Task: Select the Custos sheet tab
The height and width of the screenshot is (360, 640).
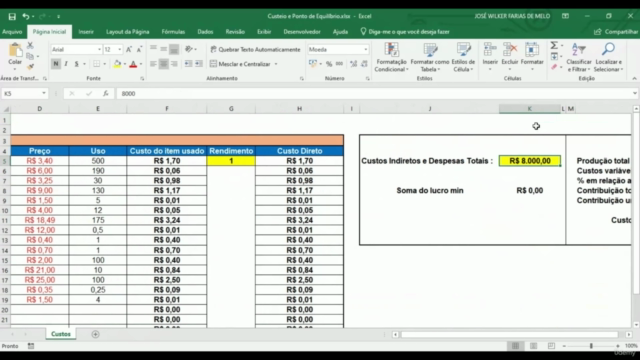Action: point(61,334)
